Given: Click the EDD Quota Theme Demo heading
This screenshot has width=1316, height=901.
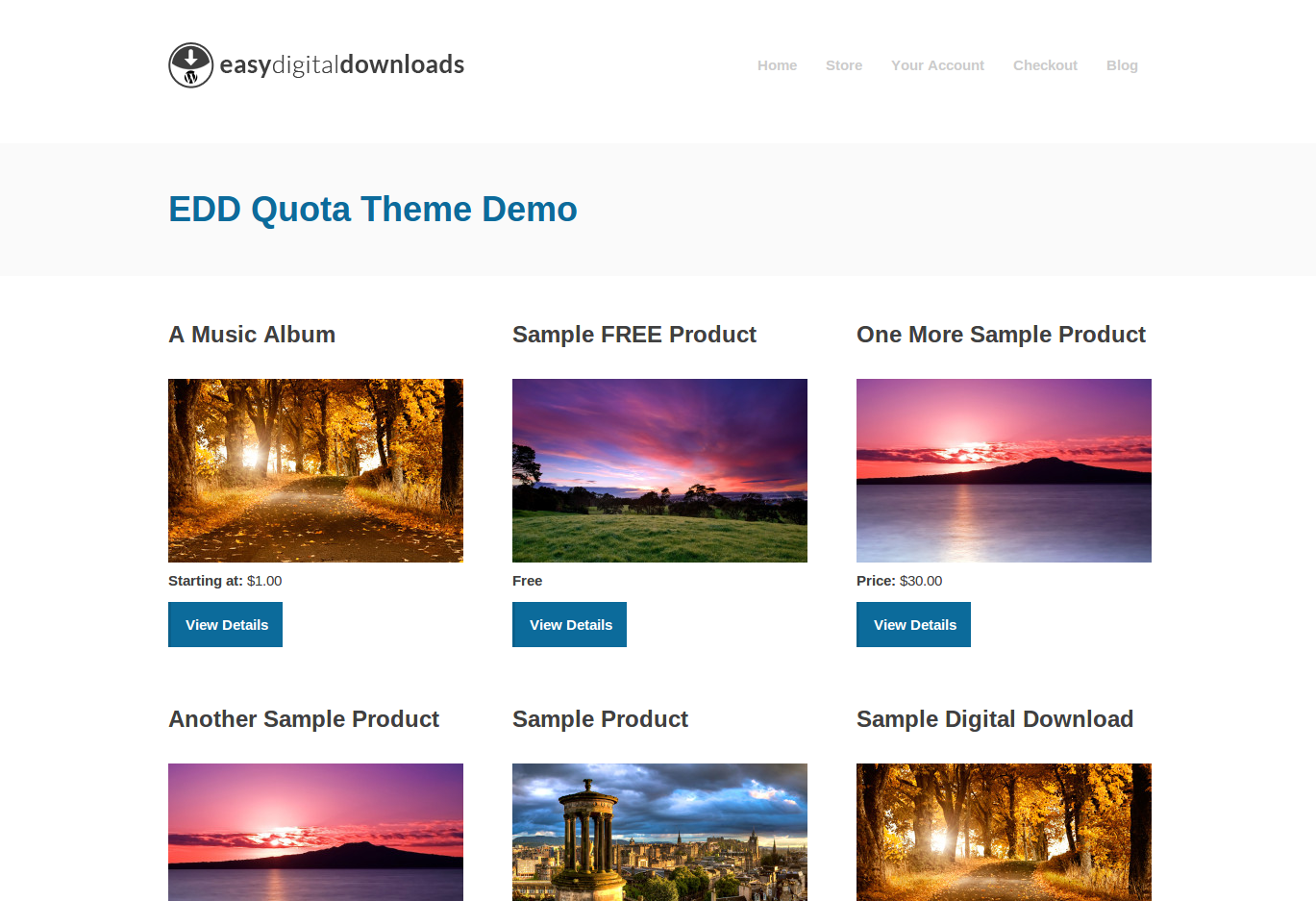Looking at the screenshot, I should click(373, 210).
